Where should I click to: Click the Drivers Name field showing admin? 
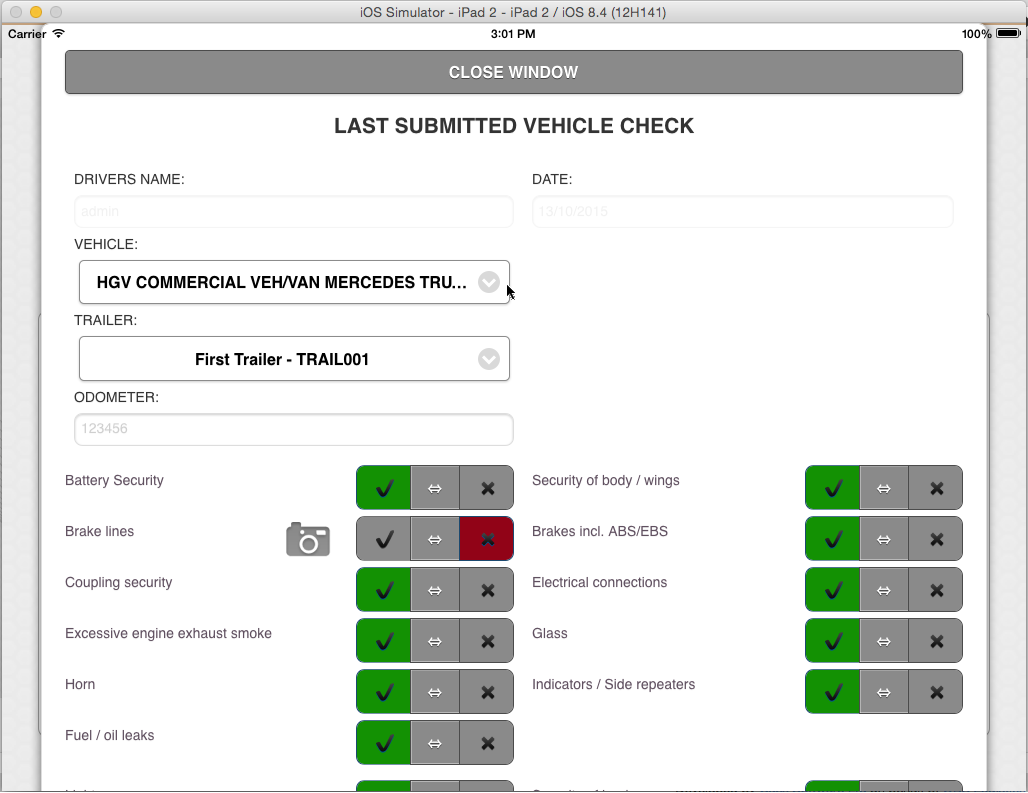(294, 212)
